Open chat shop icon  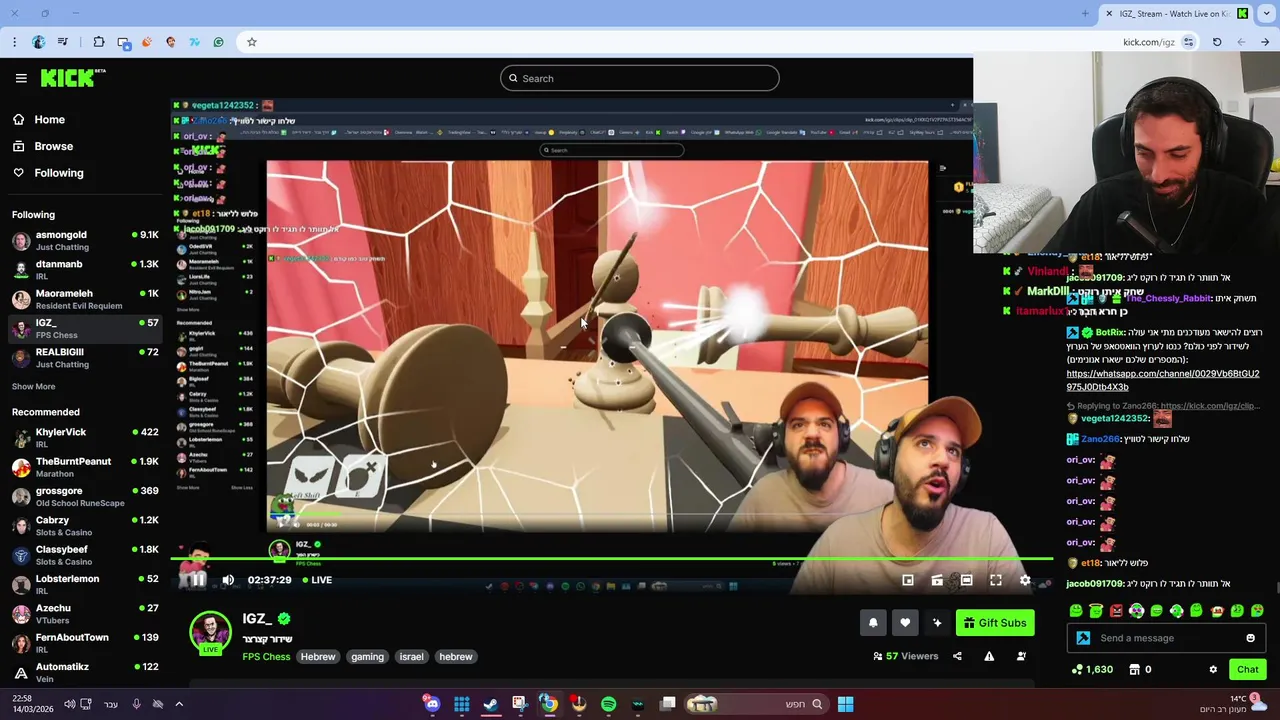point(1134,670)
